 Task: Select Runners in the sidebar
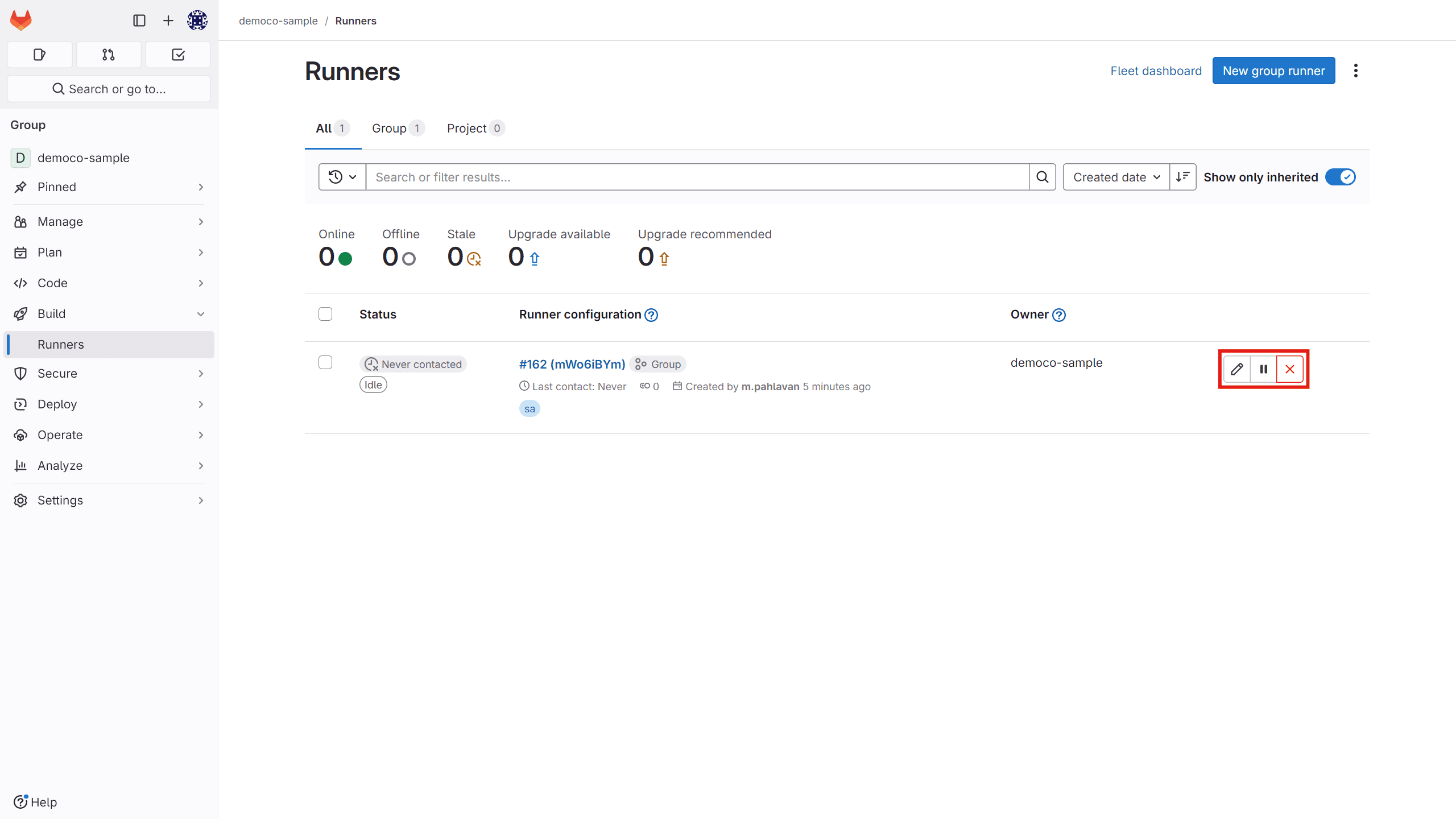pyautogui.click(x=109, y=345)
